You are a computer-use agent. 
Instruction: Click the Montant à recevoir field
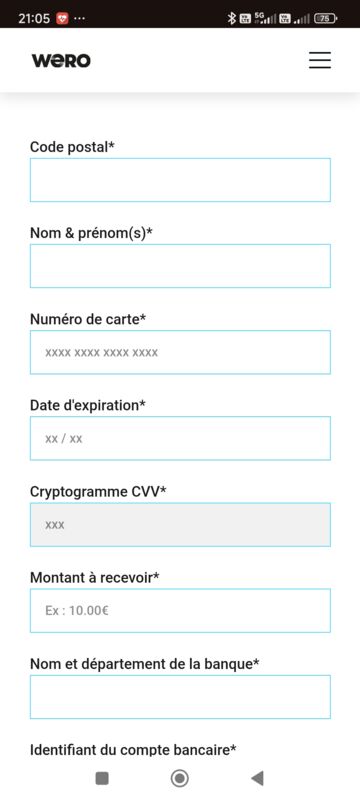pyautogui.click(x=180, y=611)
